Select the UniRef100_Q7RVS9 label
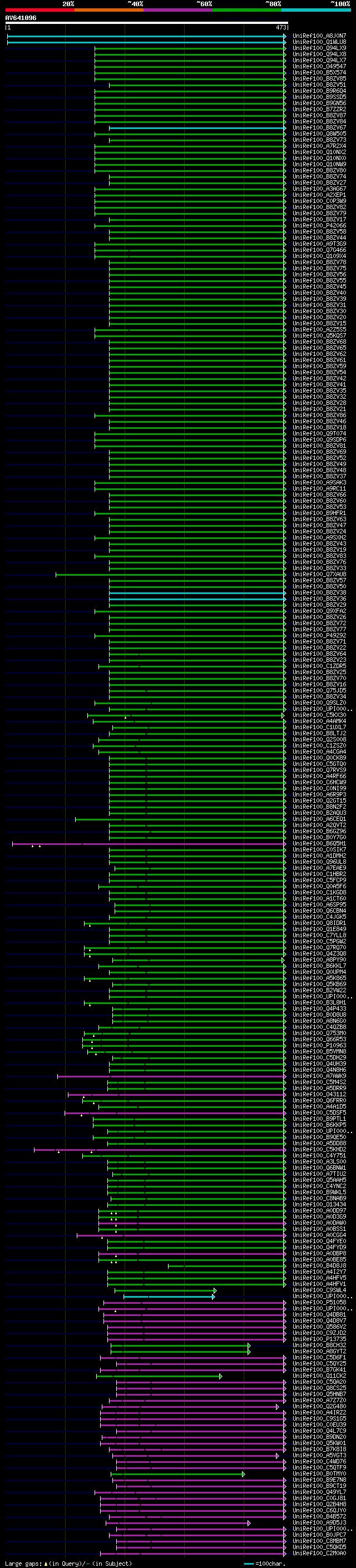Screen dimensions: 356x1568 [x=319, y=770]
